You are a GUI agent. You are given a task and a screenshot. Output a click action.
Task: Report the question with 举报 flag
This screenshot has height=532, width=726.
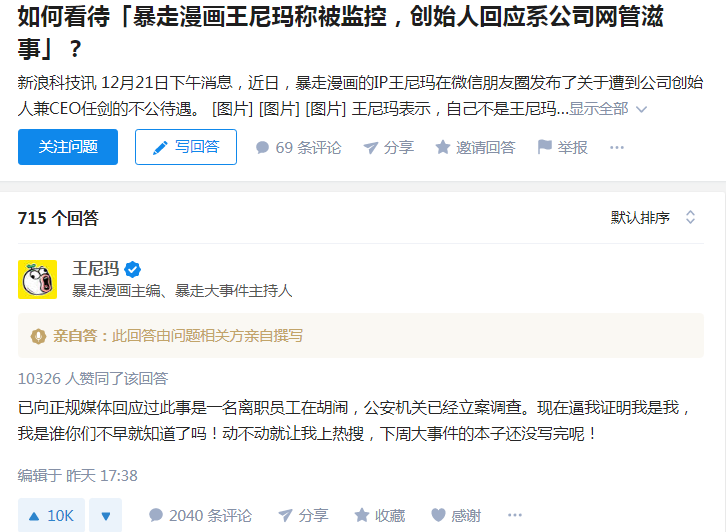(x=545, y=148)
